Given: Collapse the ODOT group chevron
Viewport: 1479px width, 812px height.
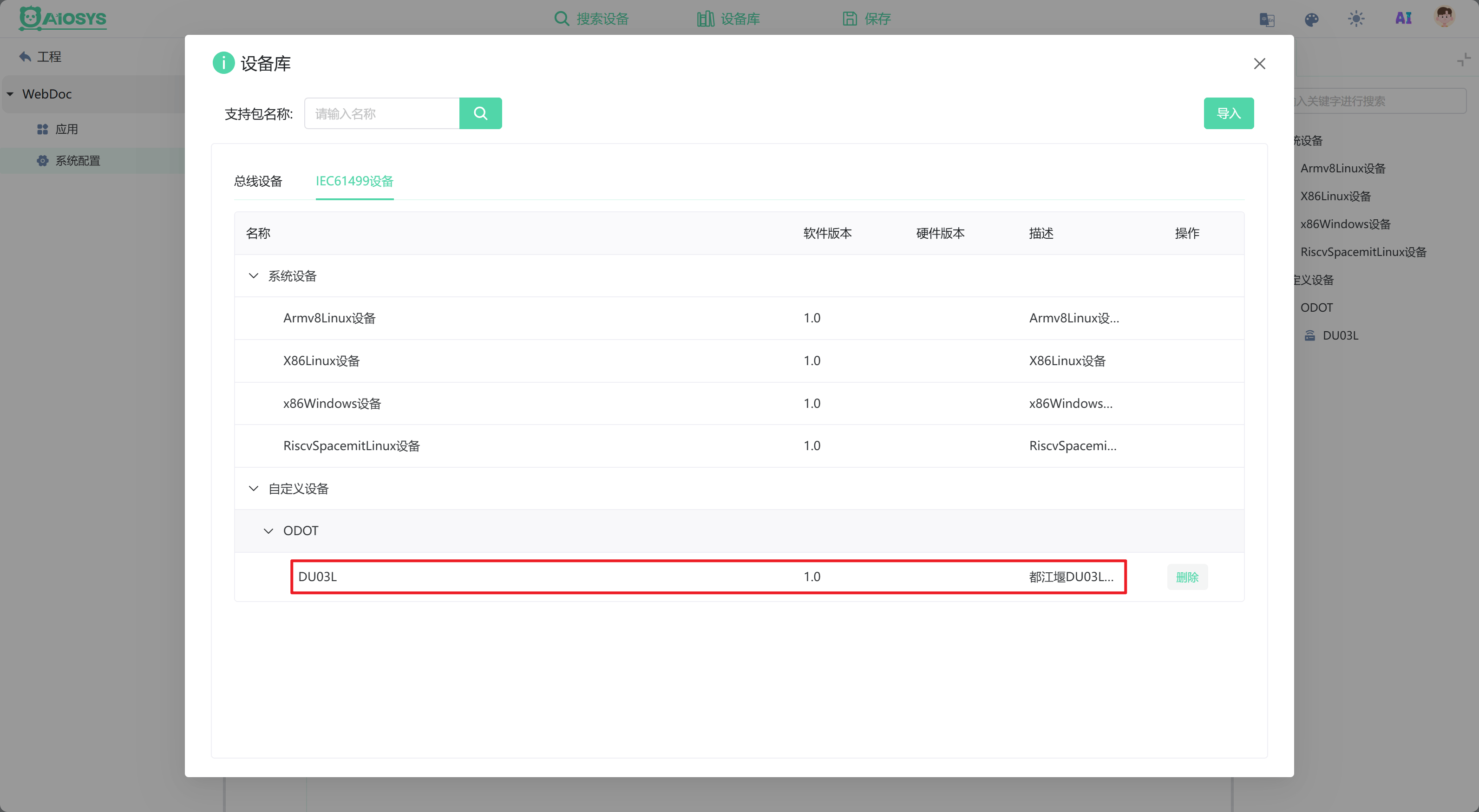Looking at the screenshot, I should click(268, 530).
